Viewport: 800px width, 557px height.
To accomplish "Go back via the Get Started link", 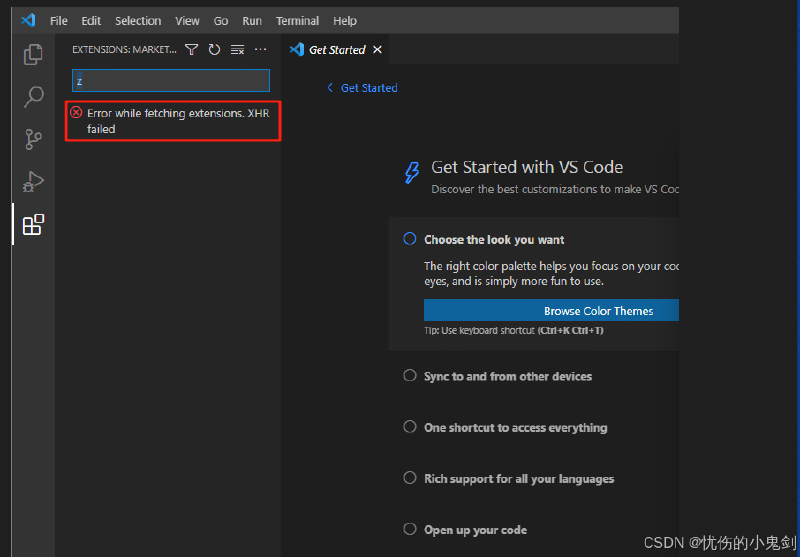I will pos(362,88).
